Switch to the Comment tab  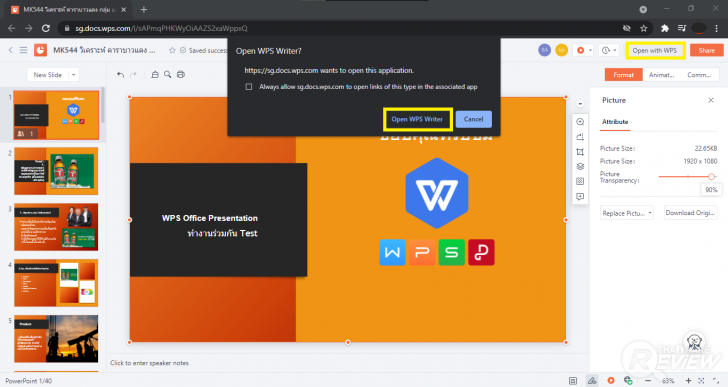coord(699,75)
